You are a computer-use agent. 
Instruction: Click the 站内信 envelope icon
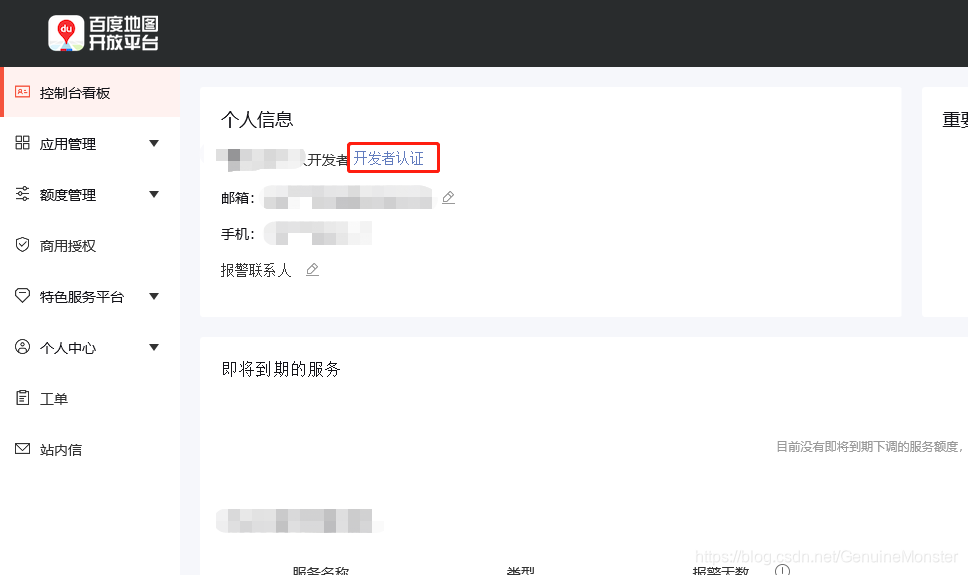coord(22,448)
